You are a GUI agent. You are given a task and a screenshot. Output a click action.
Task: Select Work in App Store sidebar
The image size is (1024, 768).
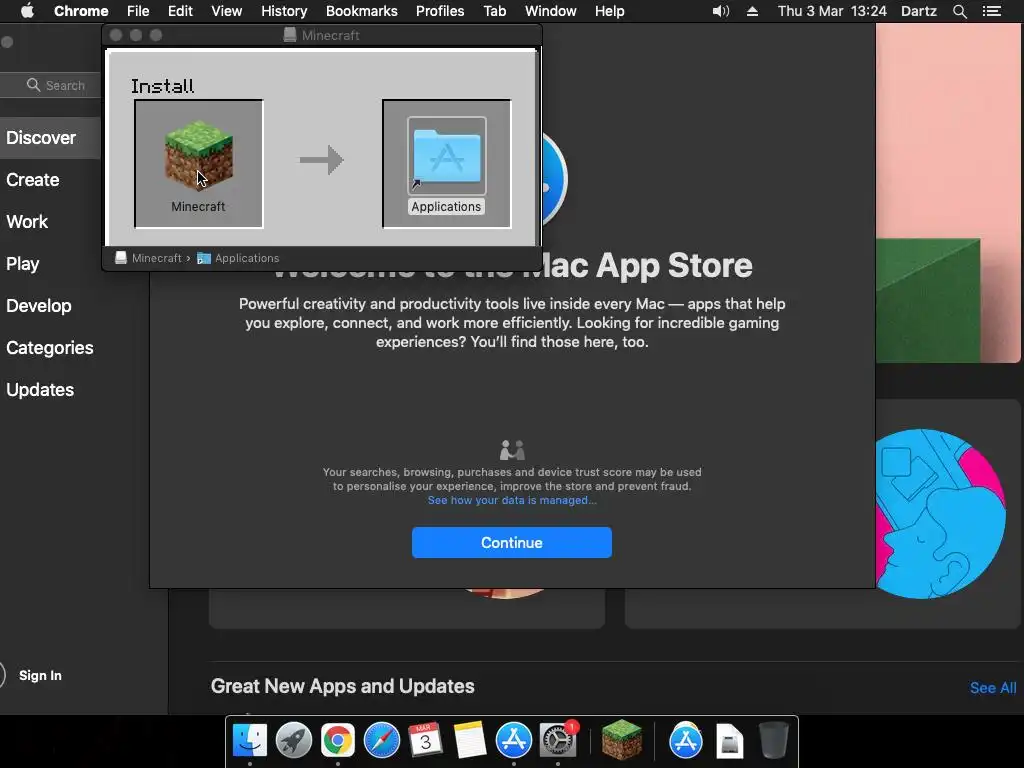(x=27, y=221)
